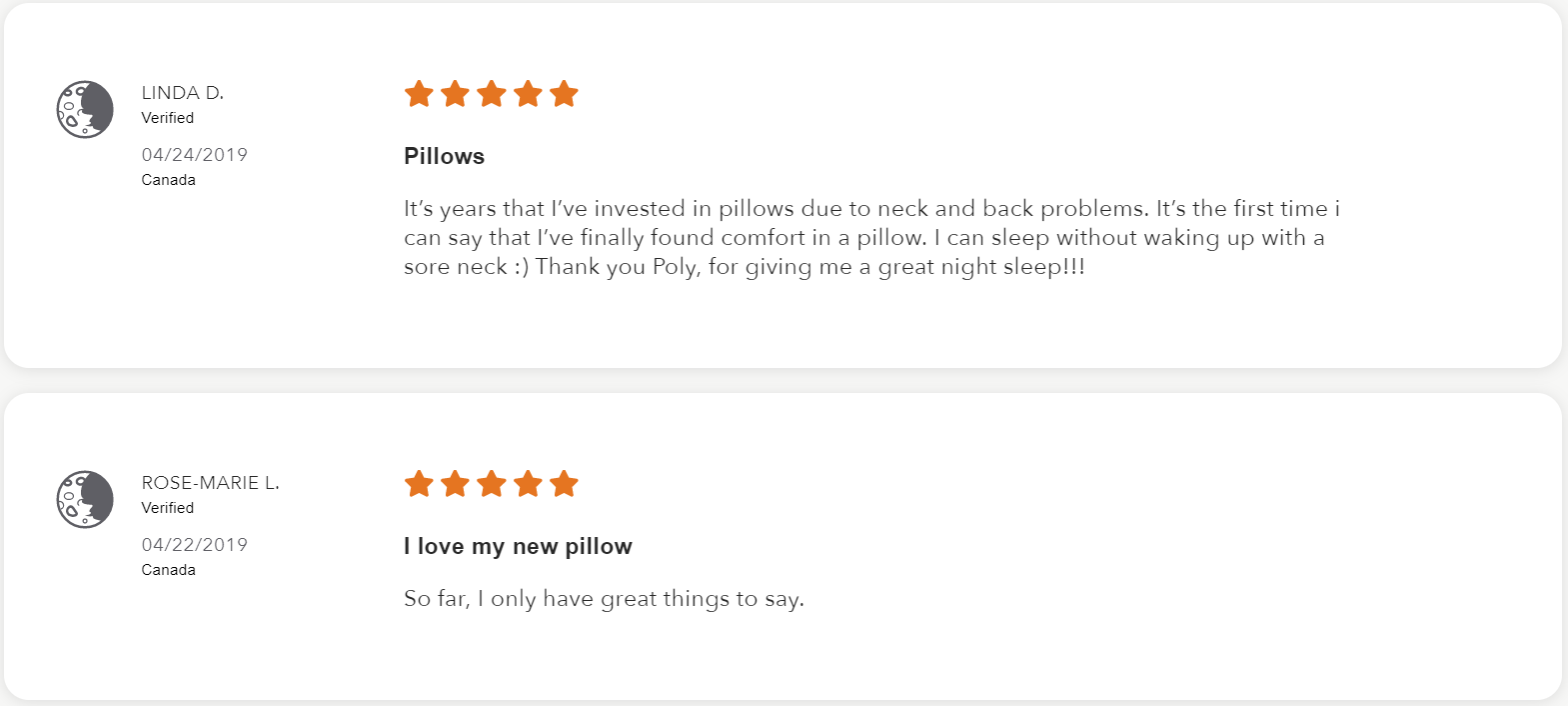Click the Verified label under LINDA D.
The height and width of the screenshot is (706, 1568).
(x=168, y=118)
